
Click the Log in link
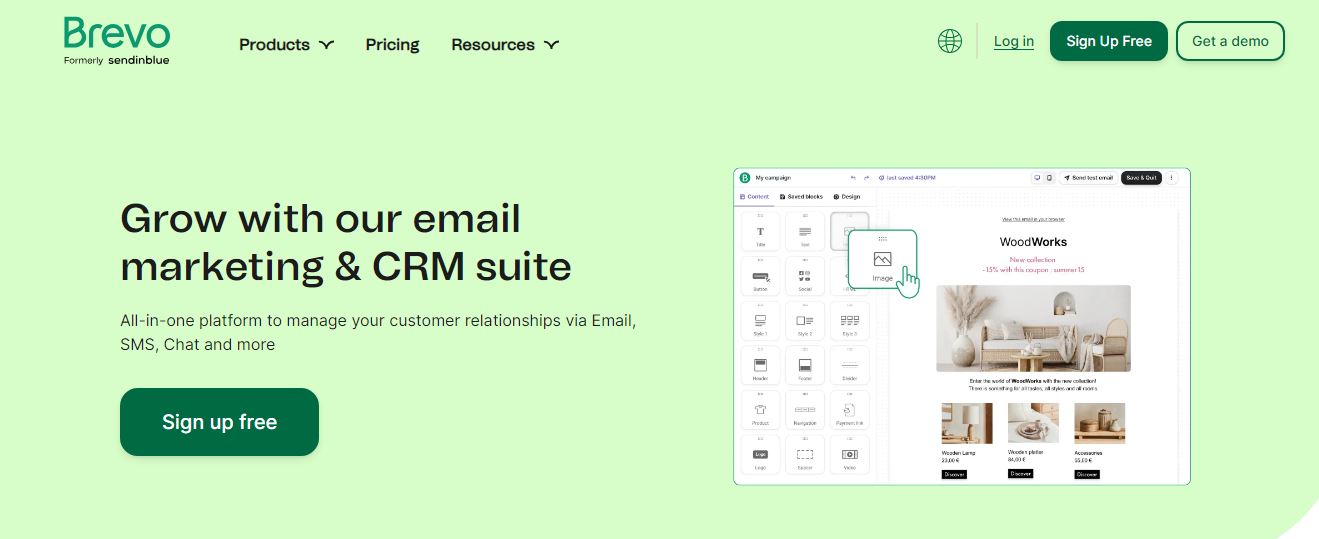point(1014,41)
